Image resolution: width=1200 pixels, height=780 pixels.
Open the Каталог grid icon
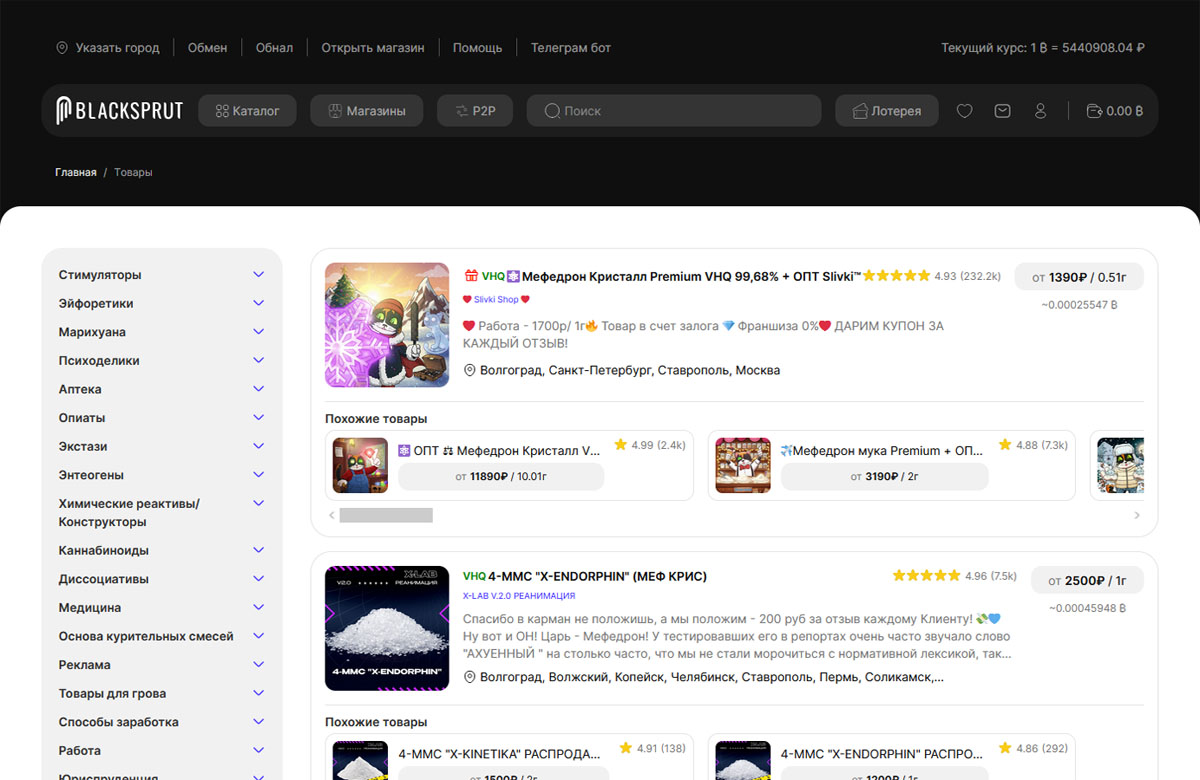click(221, 110)
